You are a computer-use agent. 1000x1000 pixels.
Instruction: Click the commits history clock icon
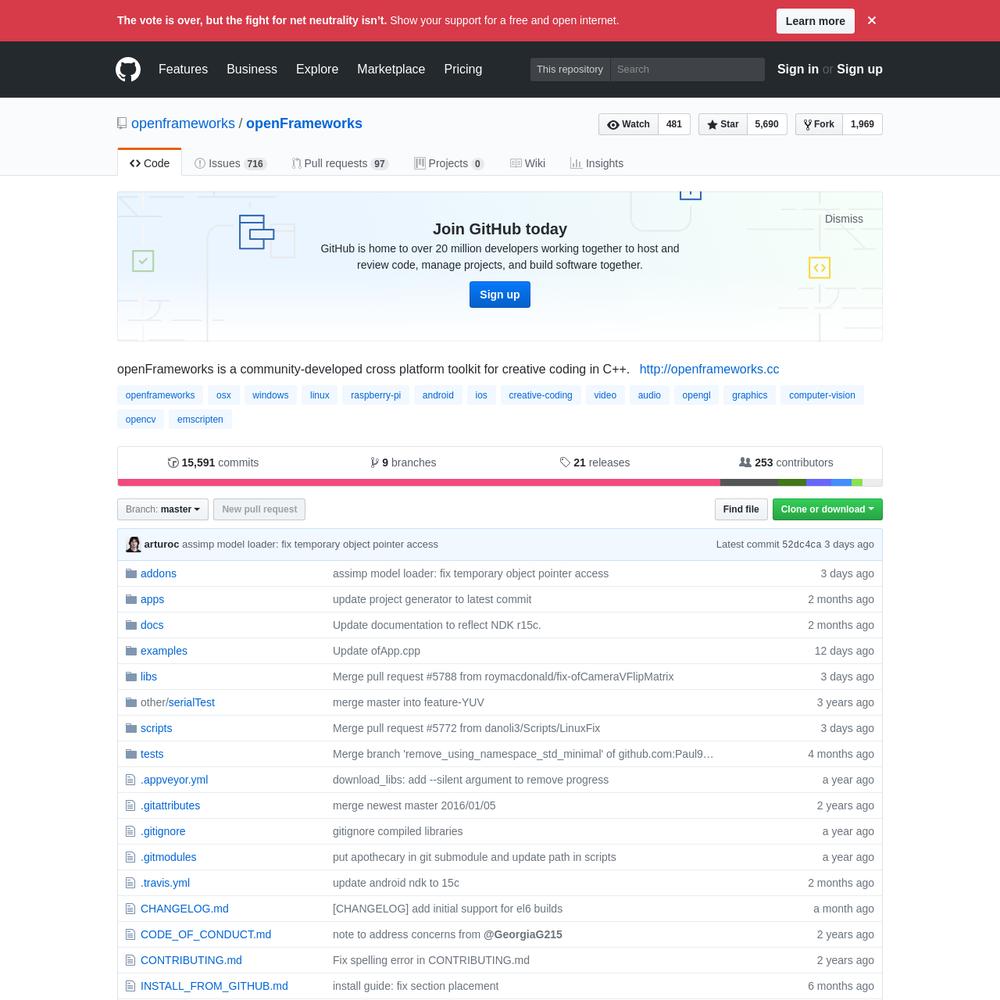click(x=173, y=462)
